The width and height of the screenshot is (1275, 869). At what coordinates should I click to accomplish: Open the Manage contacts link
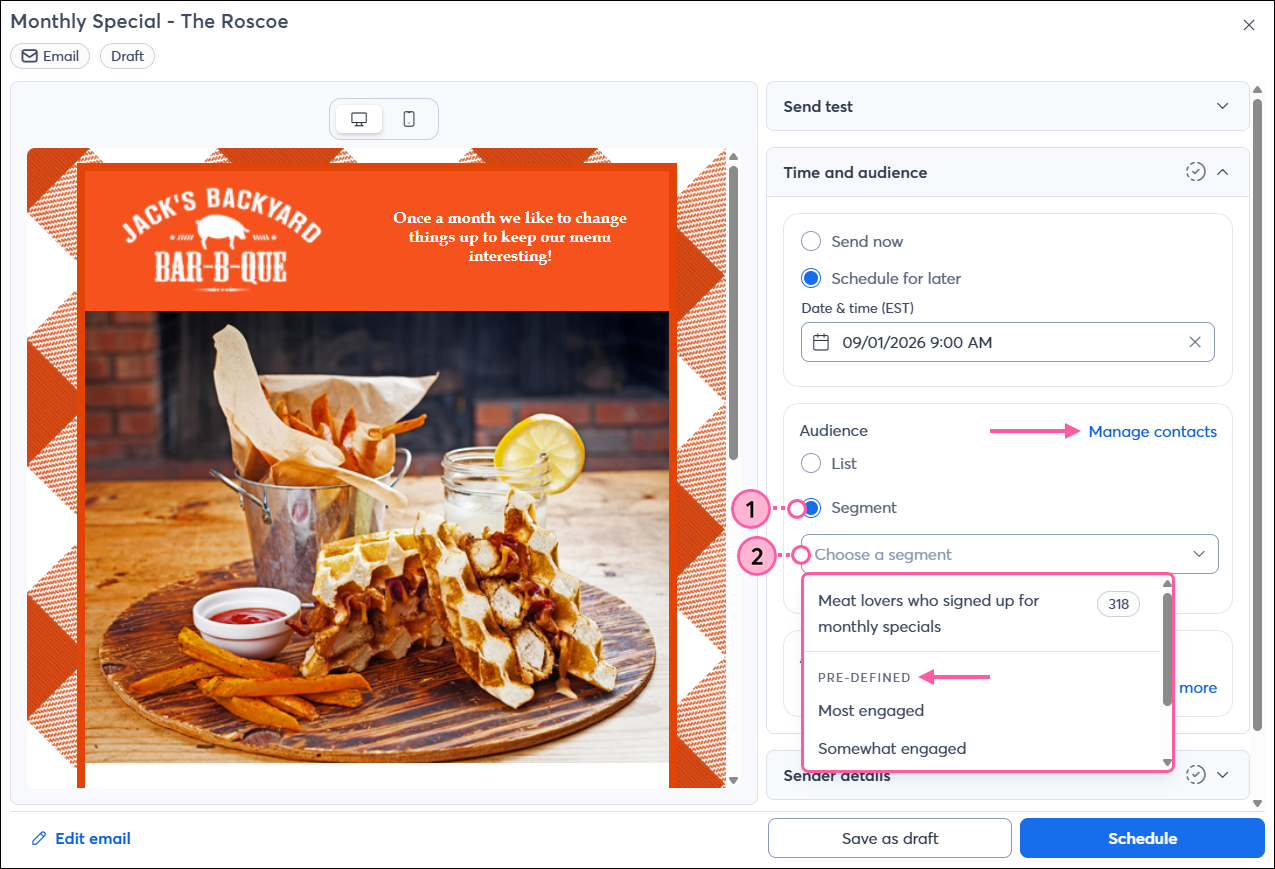[x=1152, y=431]
